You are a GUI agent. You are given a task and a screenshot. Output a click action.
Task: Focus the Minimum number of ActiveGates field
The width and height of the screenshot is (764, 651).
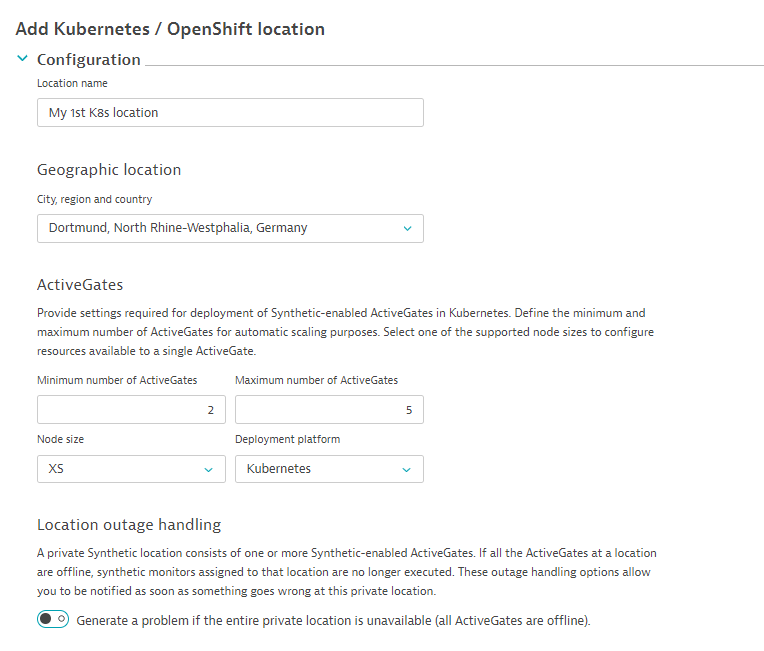click(131, 409)
